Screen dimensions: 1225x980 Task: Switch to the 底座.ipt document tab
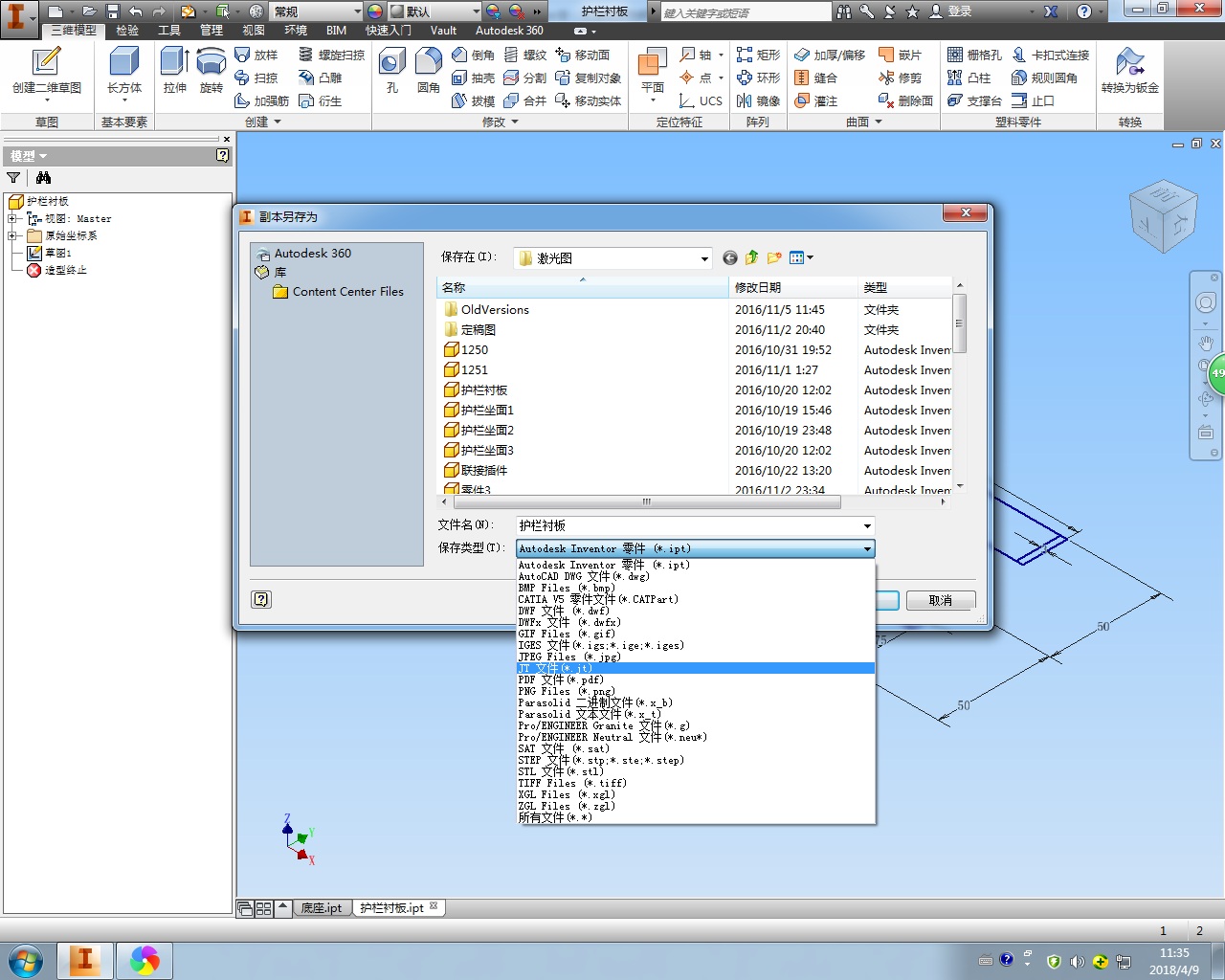(x=322, y=908)
